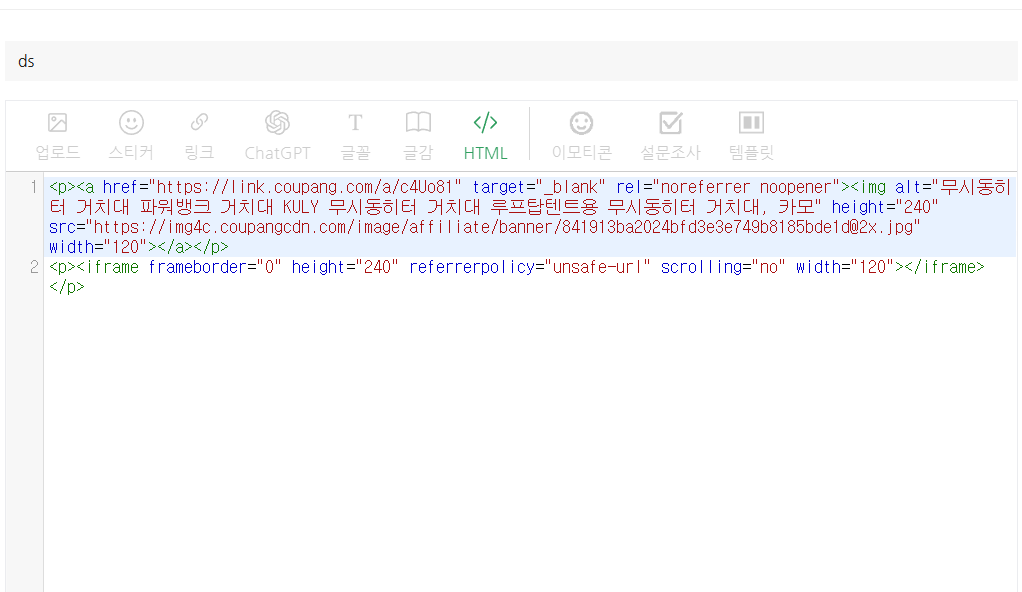Add a survey with the 설문조사 checkbox icon

pyautogui.click(x=670, y=135)
